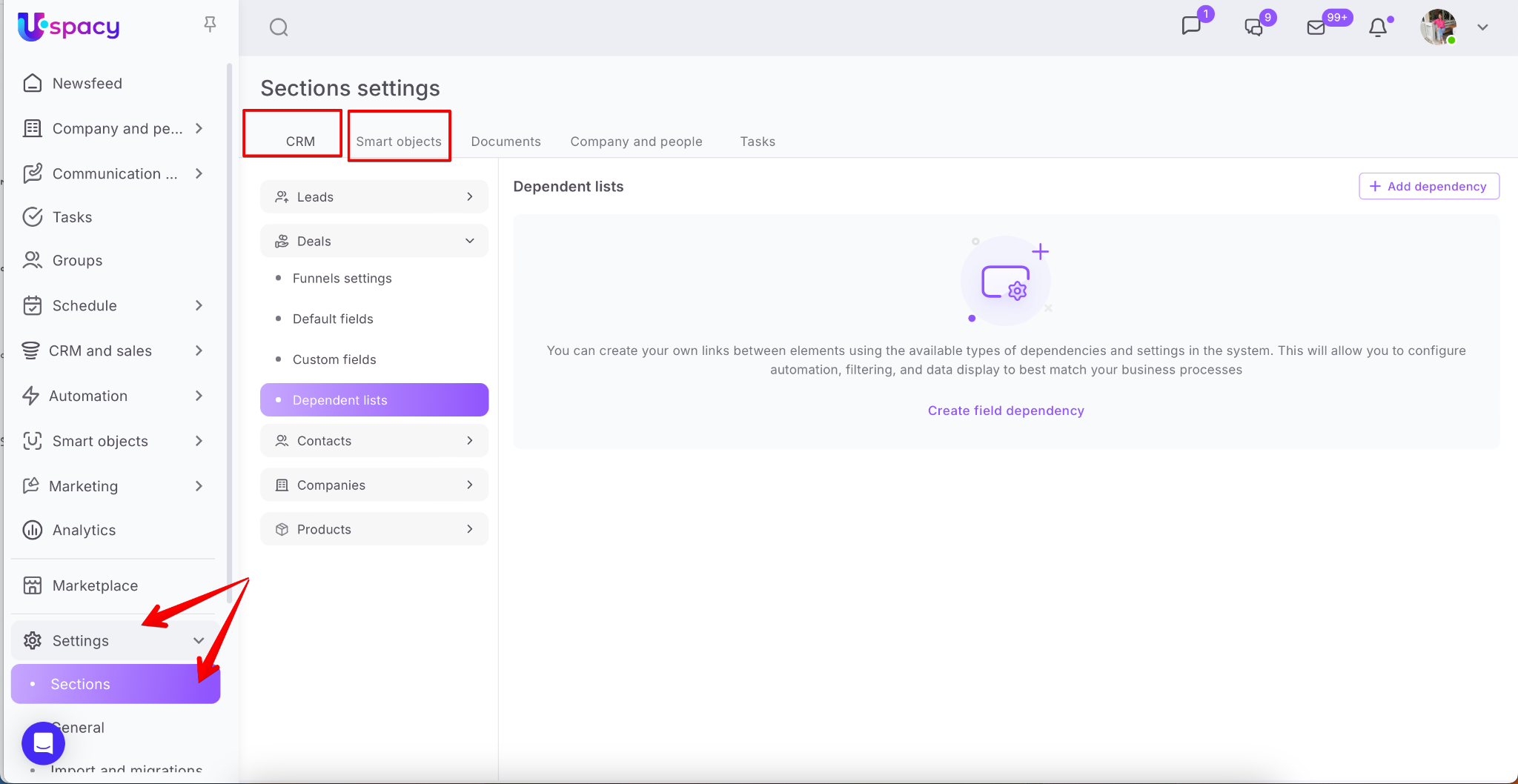Open Custom fields under Deals
The width and height of the screenshot is (1518, 784).
334,359
